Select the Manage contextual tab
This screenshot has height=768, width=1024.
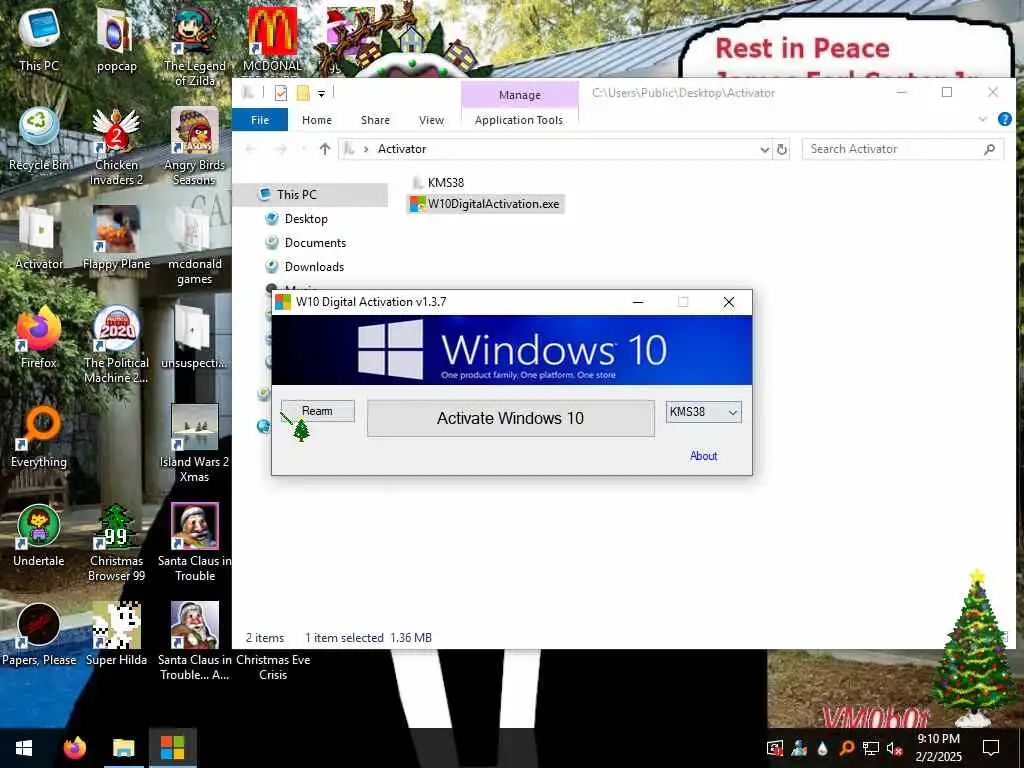(x=520, y=95)
